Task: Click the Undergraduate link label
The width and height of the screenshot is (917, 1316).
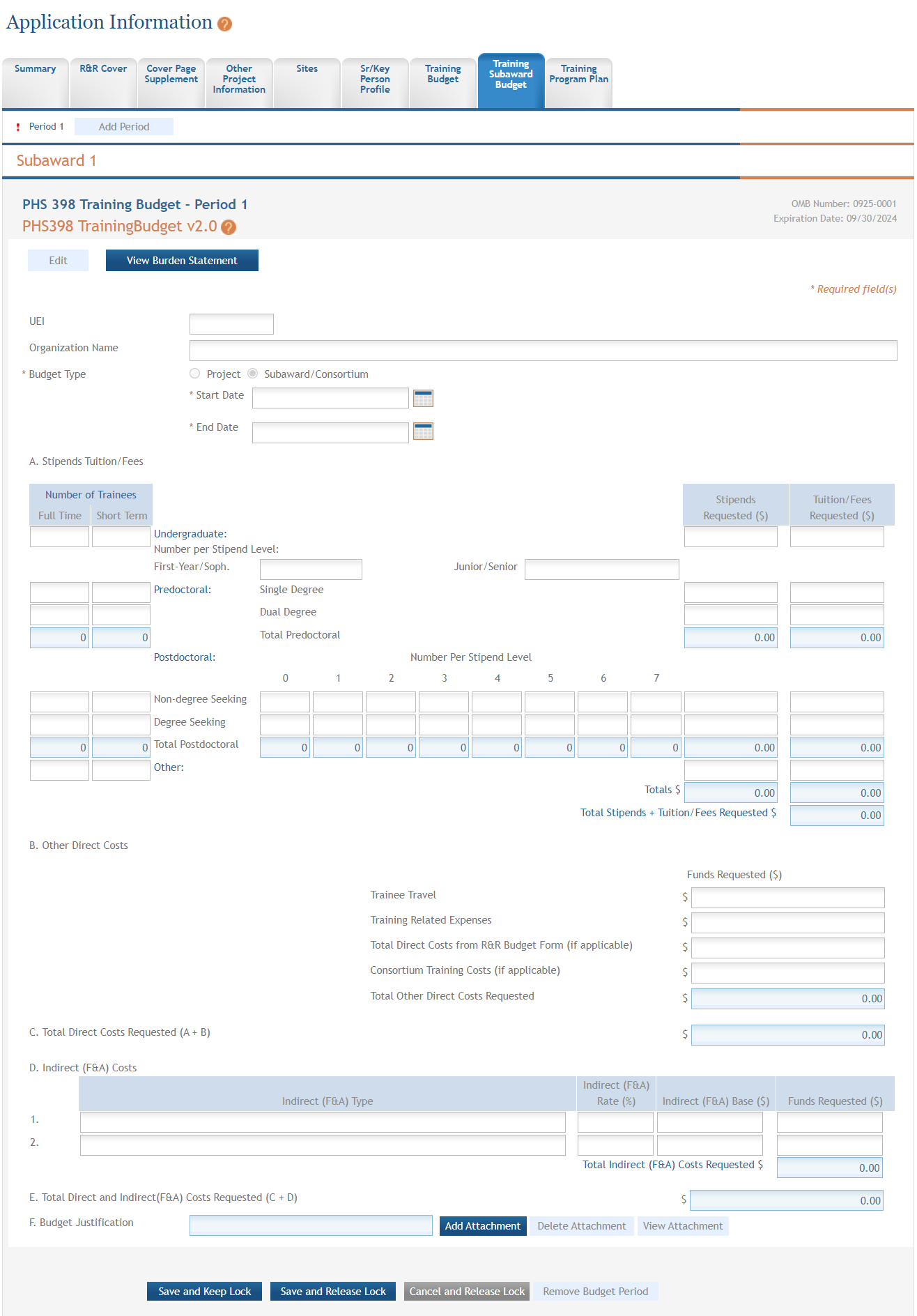Action: 190,534
